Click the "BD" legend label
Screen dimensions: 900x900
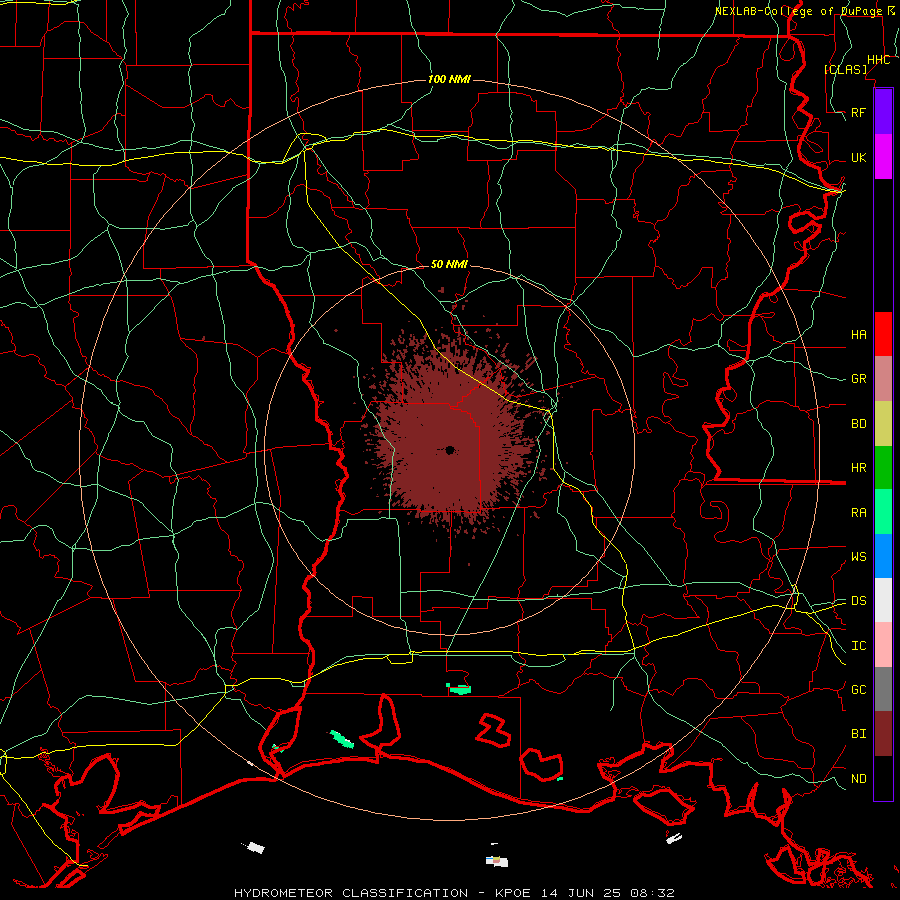[858, 424]
